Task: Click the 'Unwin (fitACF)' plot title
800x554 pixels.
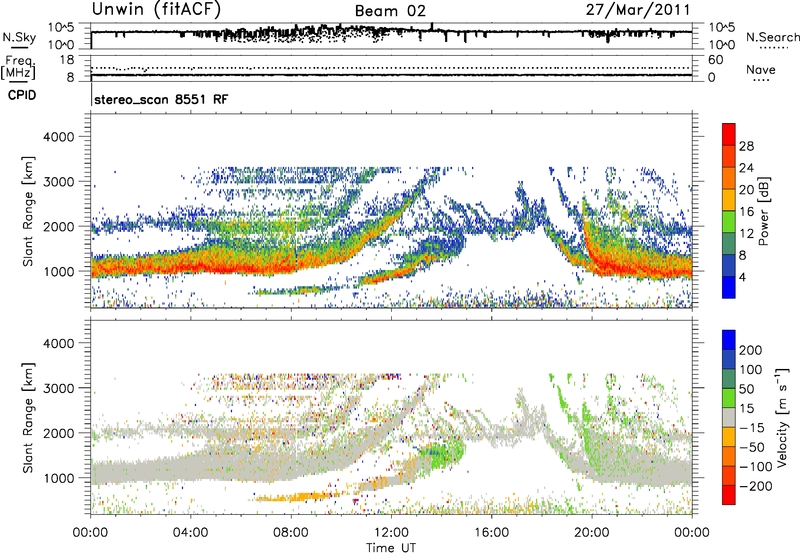Action: (156, 9)
